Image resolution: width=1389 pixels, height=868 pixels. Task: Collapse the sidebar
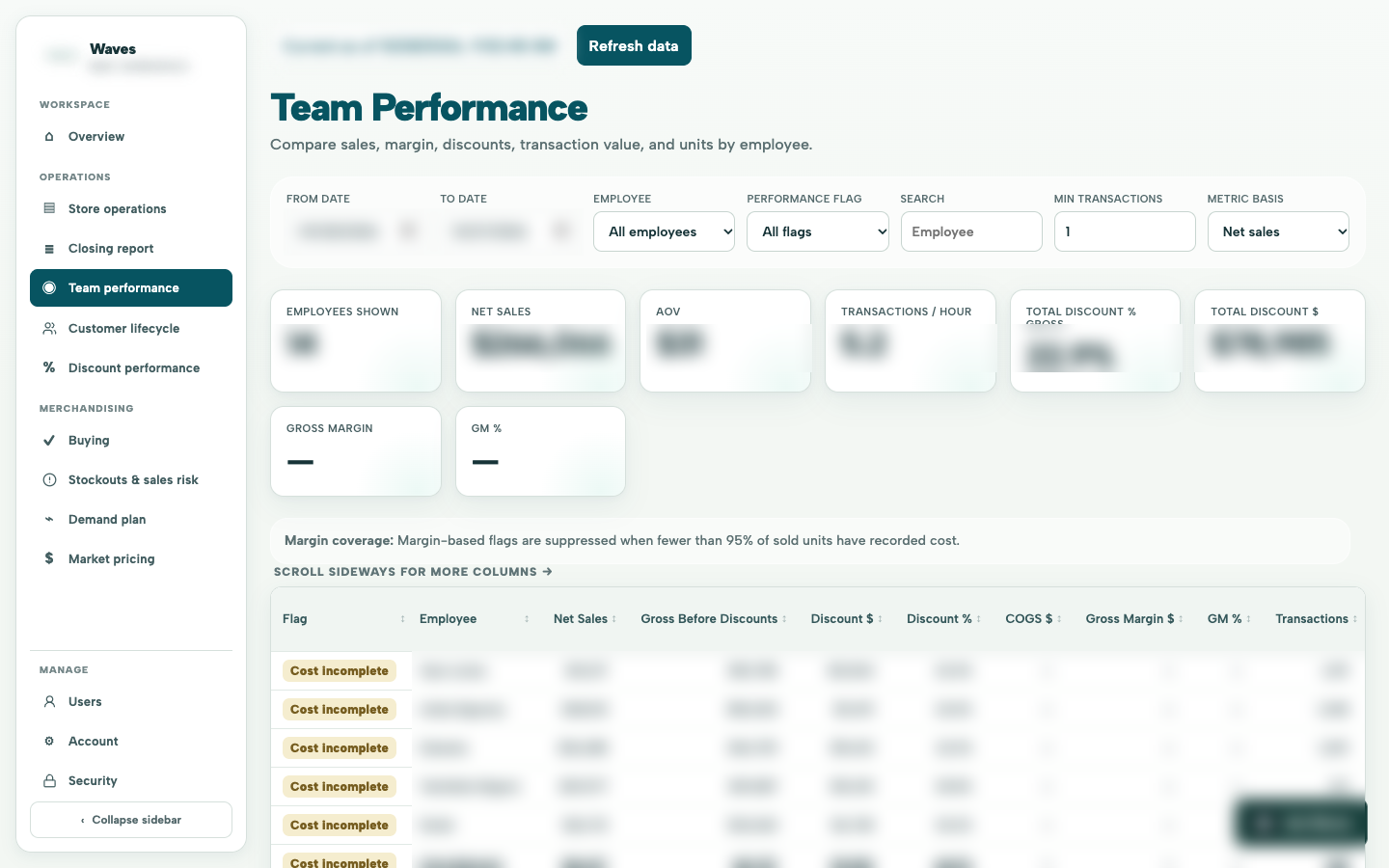point(131,820)
